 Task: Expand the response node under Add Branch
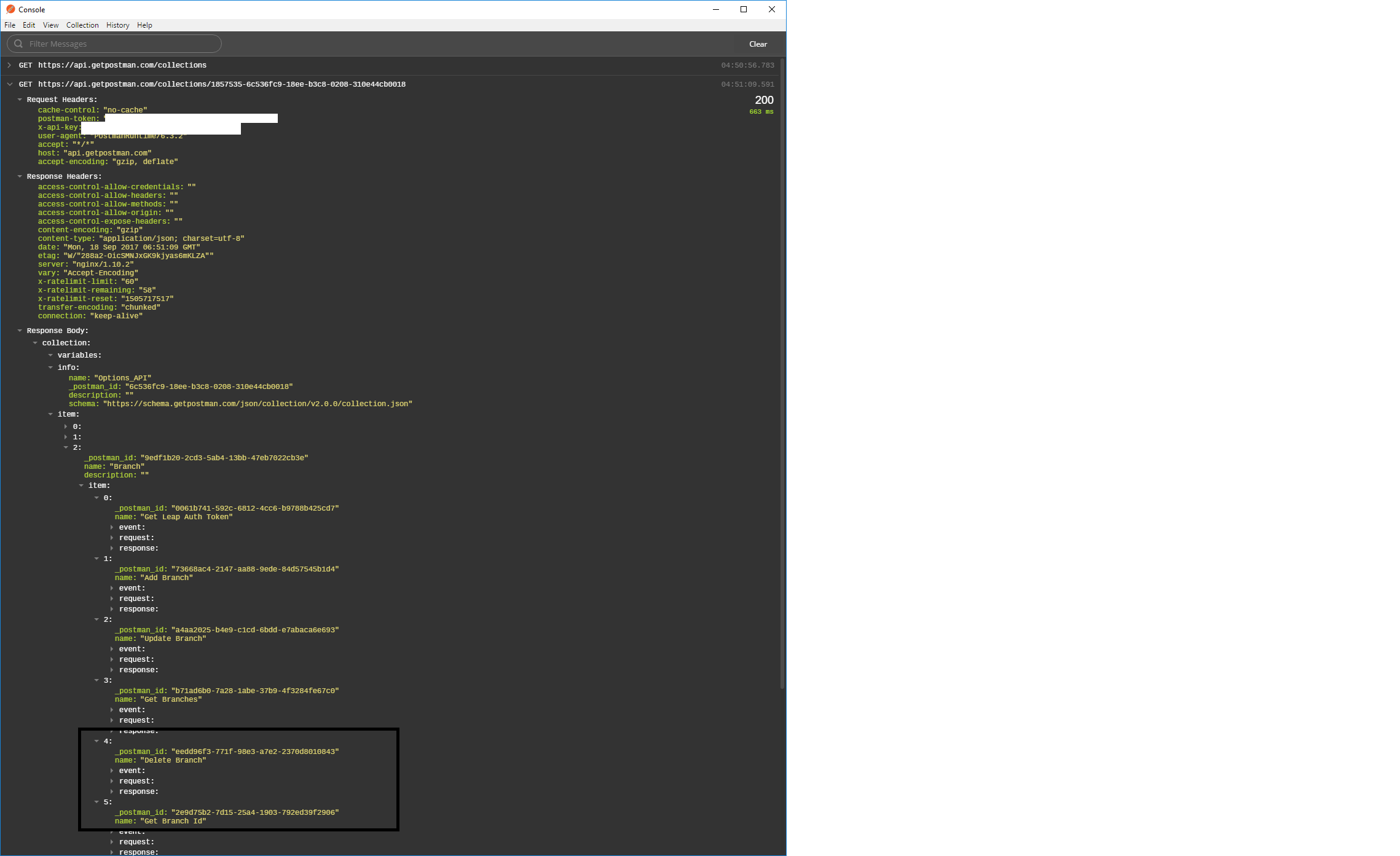(x=111, y=608)
